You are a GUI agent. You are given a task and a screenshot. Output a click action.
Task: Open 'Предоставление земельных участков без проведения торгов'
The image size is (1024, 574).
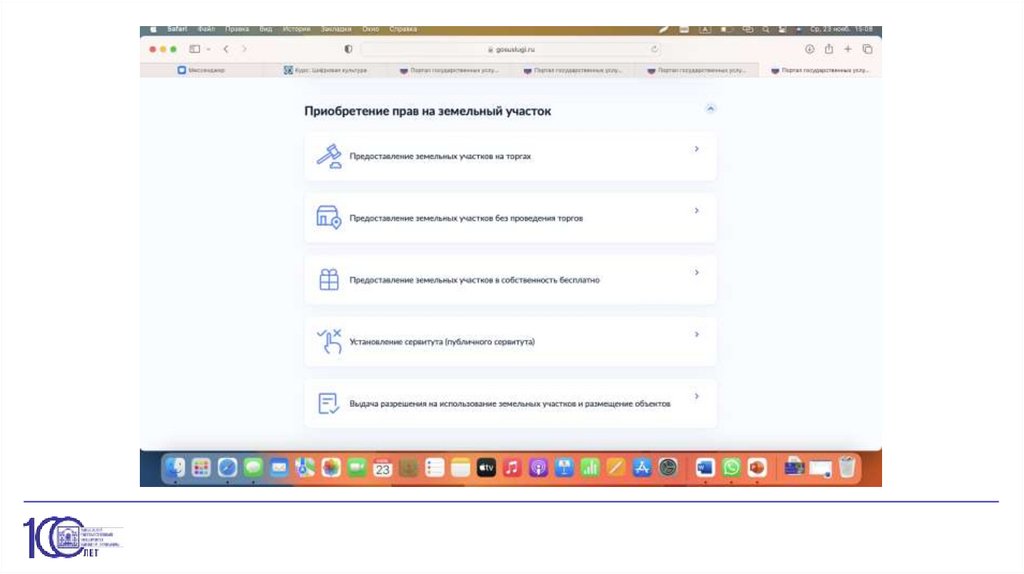point(466,218)
